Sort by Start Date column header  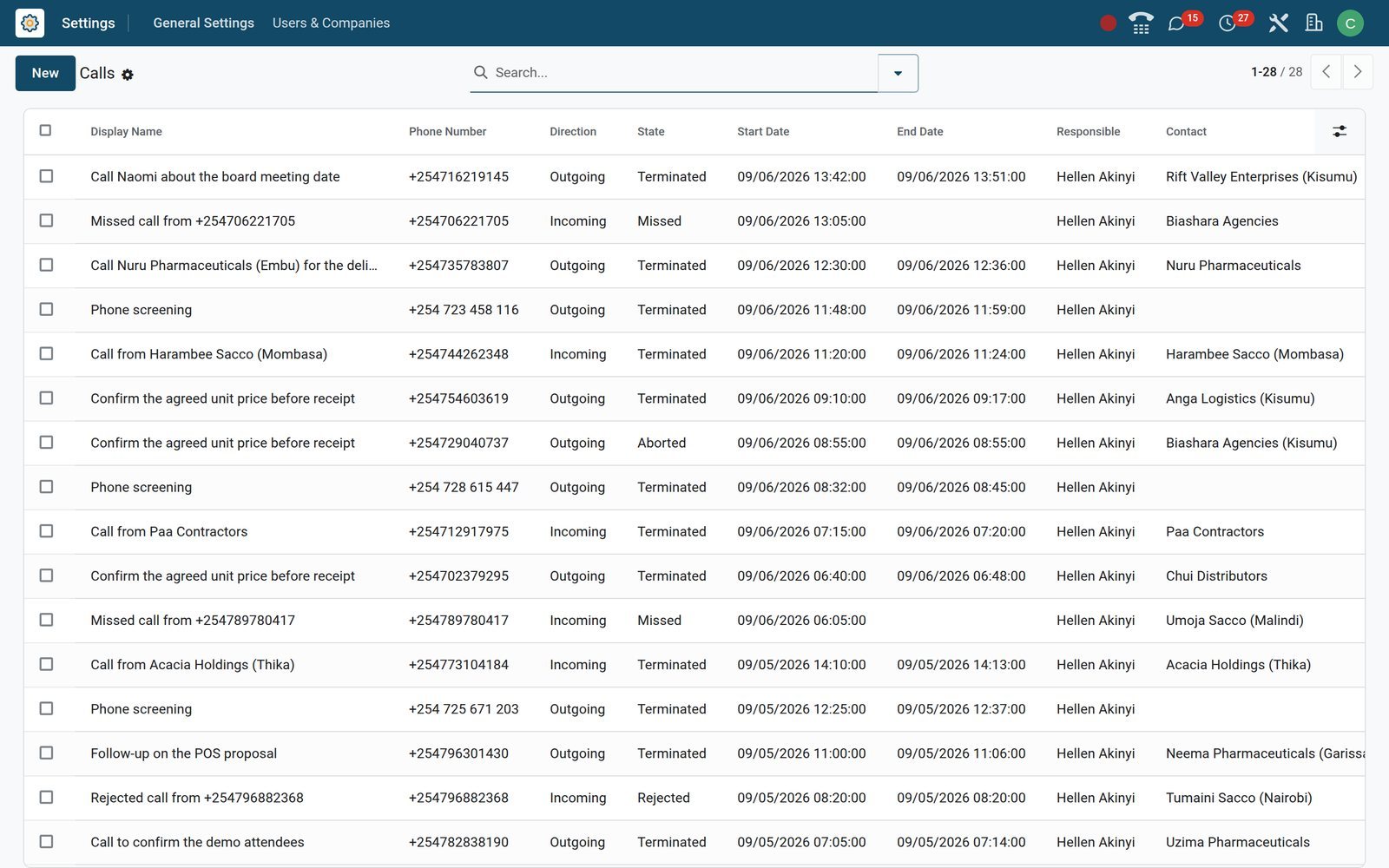pos(763,132)
